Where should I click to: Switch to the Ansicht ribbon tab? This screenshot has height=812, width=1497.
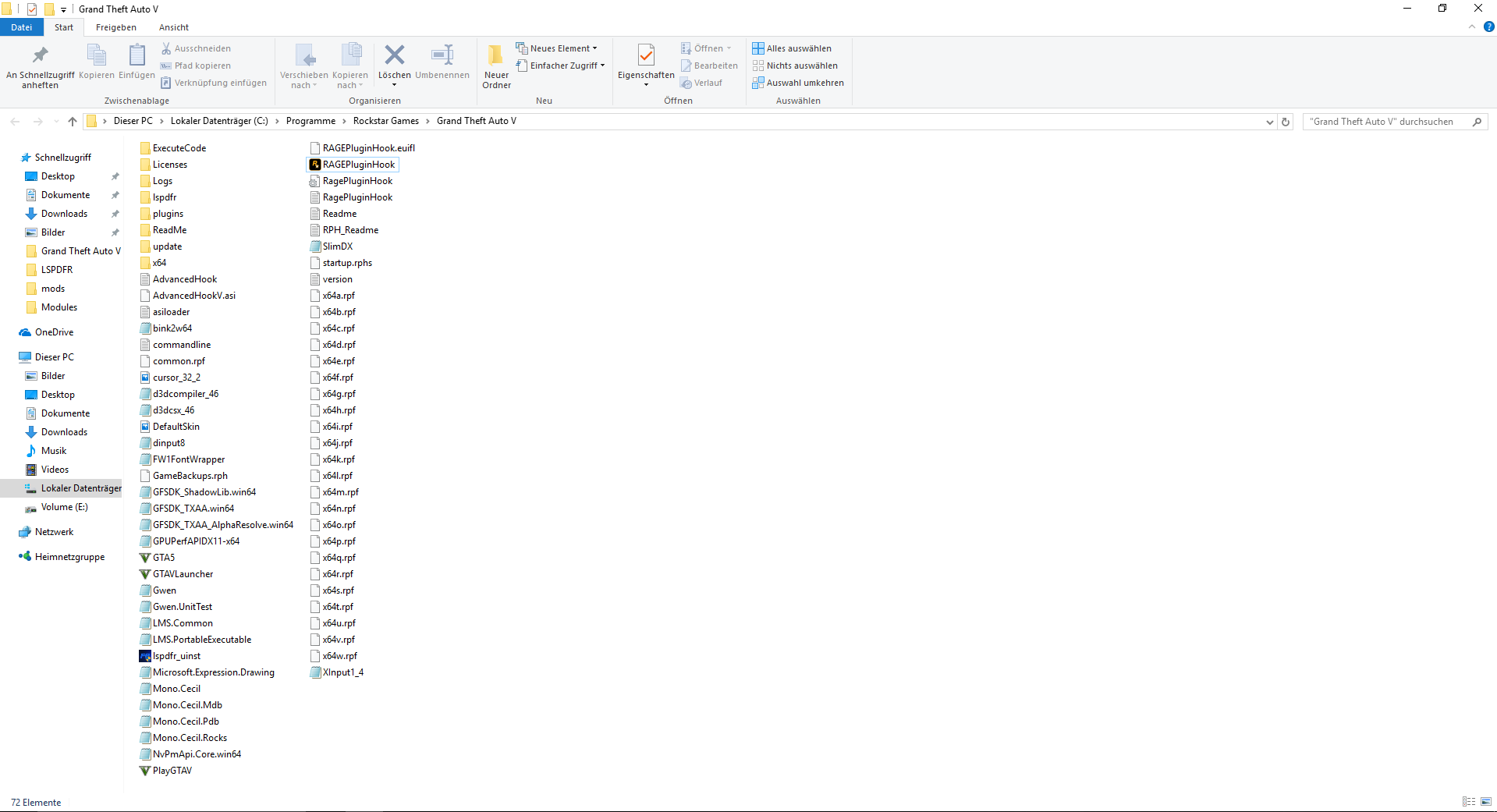[174, 27]
